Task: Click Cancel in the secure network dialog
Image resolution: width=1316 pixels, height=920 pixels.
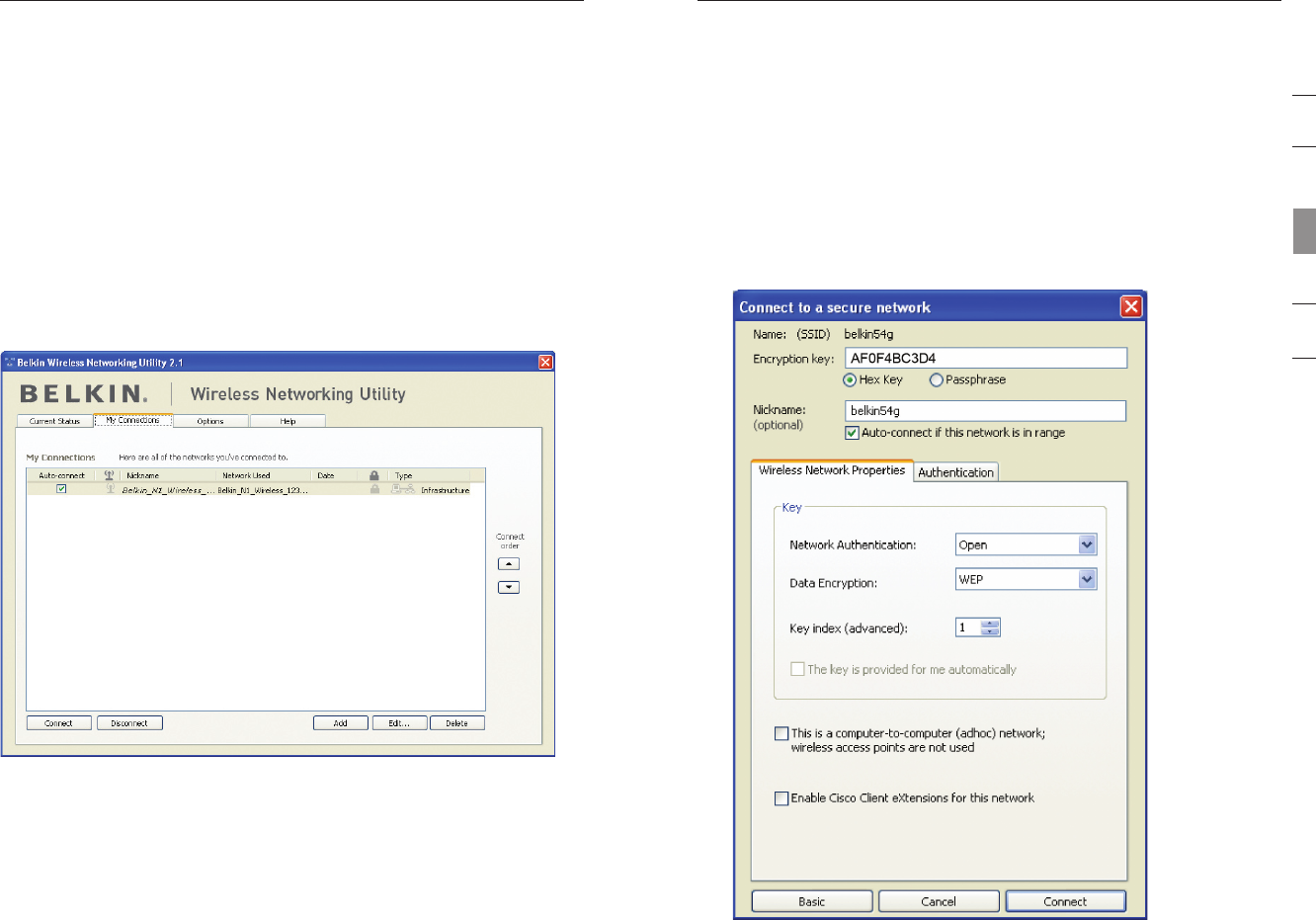Action: tap(939, 901)
